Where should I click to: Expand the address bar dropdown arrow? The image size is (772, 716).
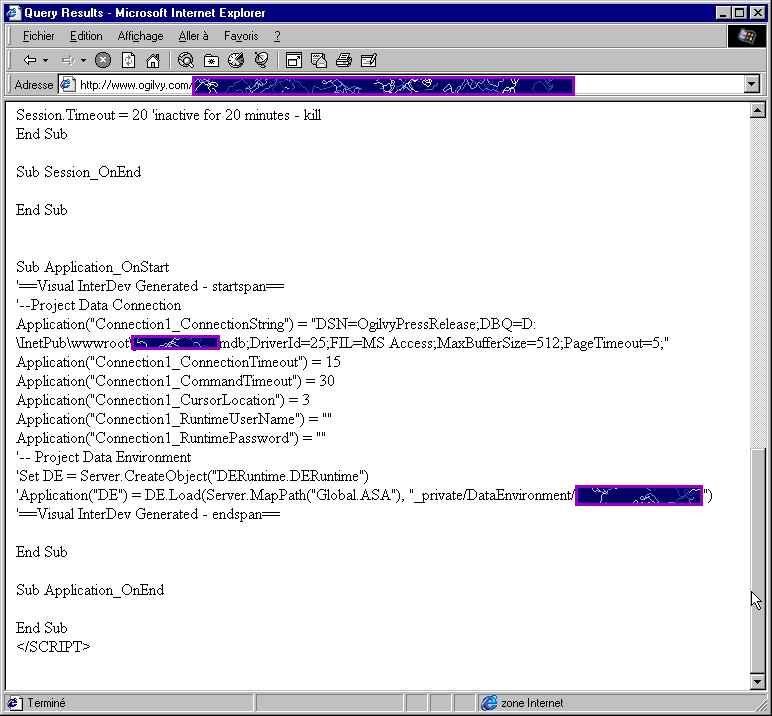[751, 85]
